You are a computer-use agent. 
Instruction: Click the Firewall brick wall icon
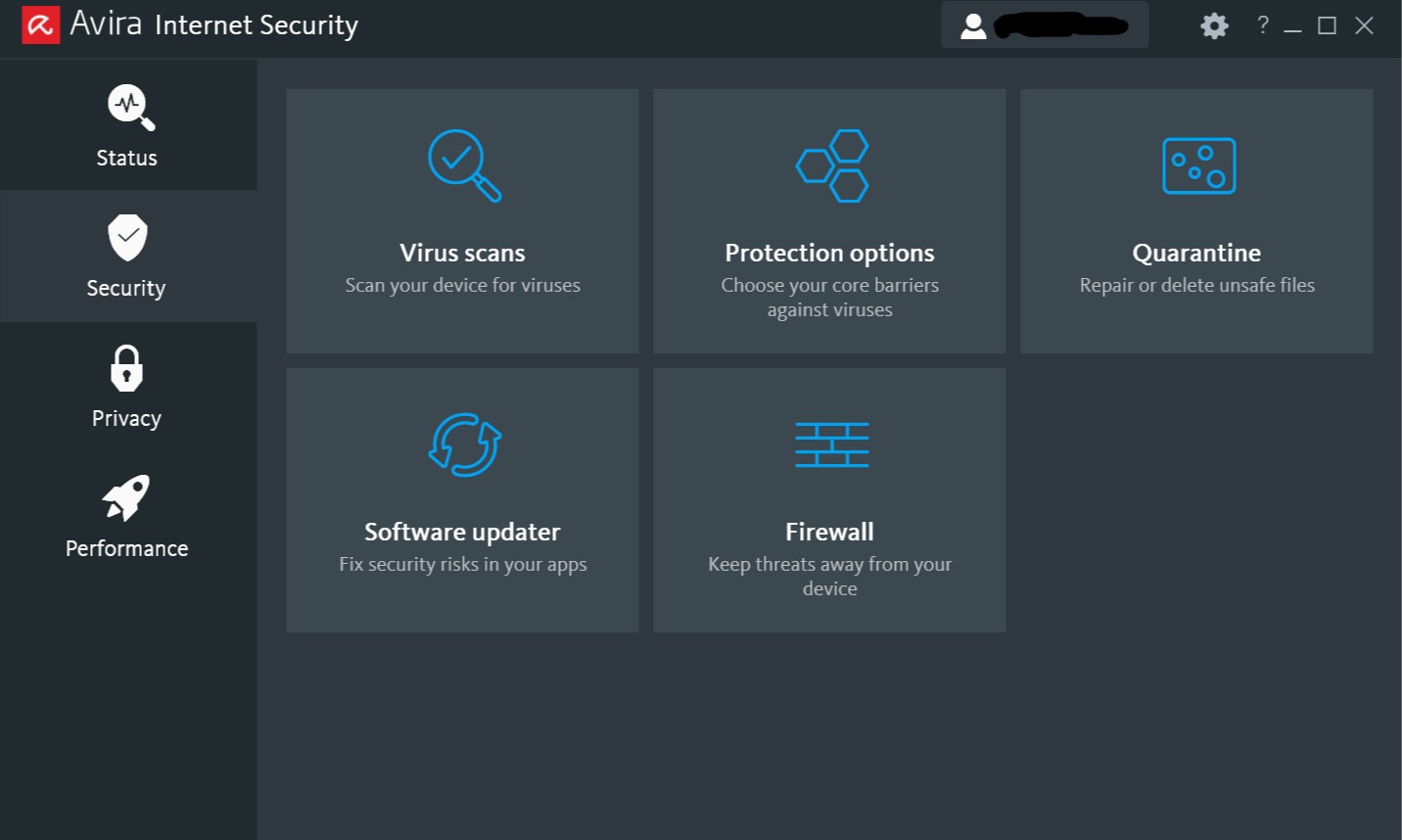[832, 444]
